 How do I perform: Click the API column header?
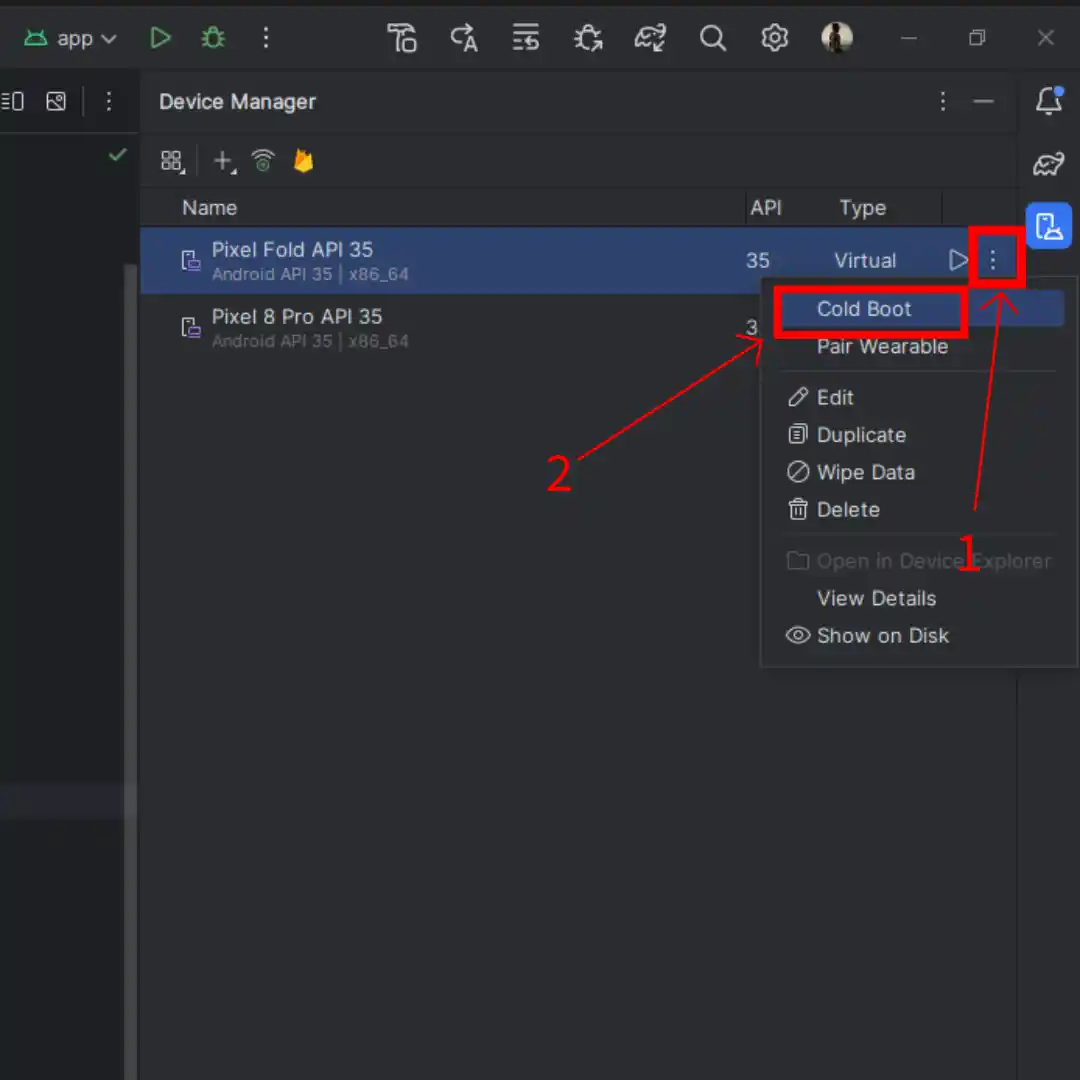pyautogui.click(x=766, y=208)
